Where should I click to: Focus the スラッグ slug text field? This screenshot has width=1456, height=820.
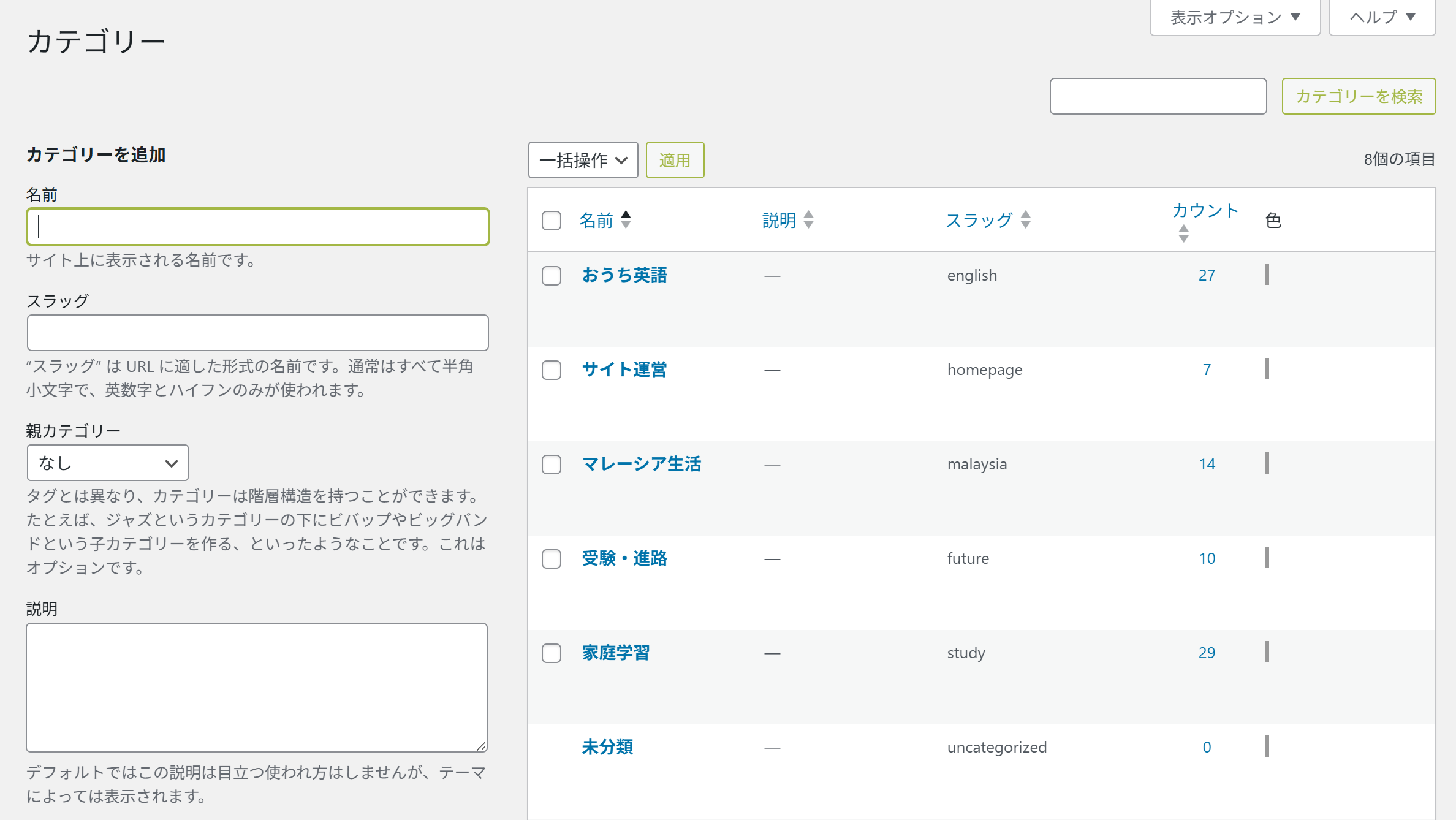pyautogui.click(x=257, y=333)
